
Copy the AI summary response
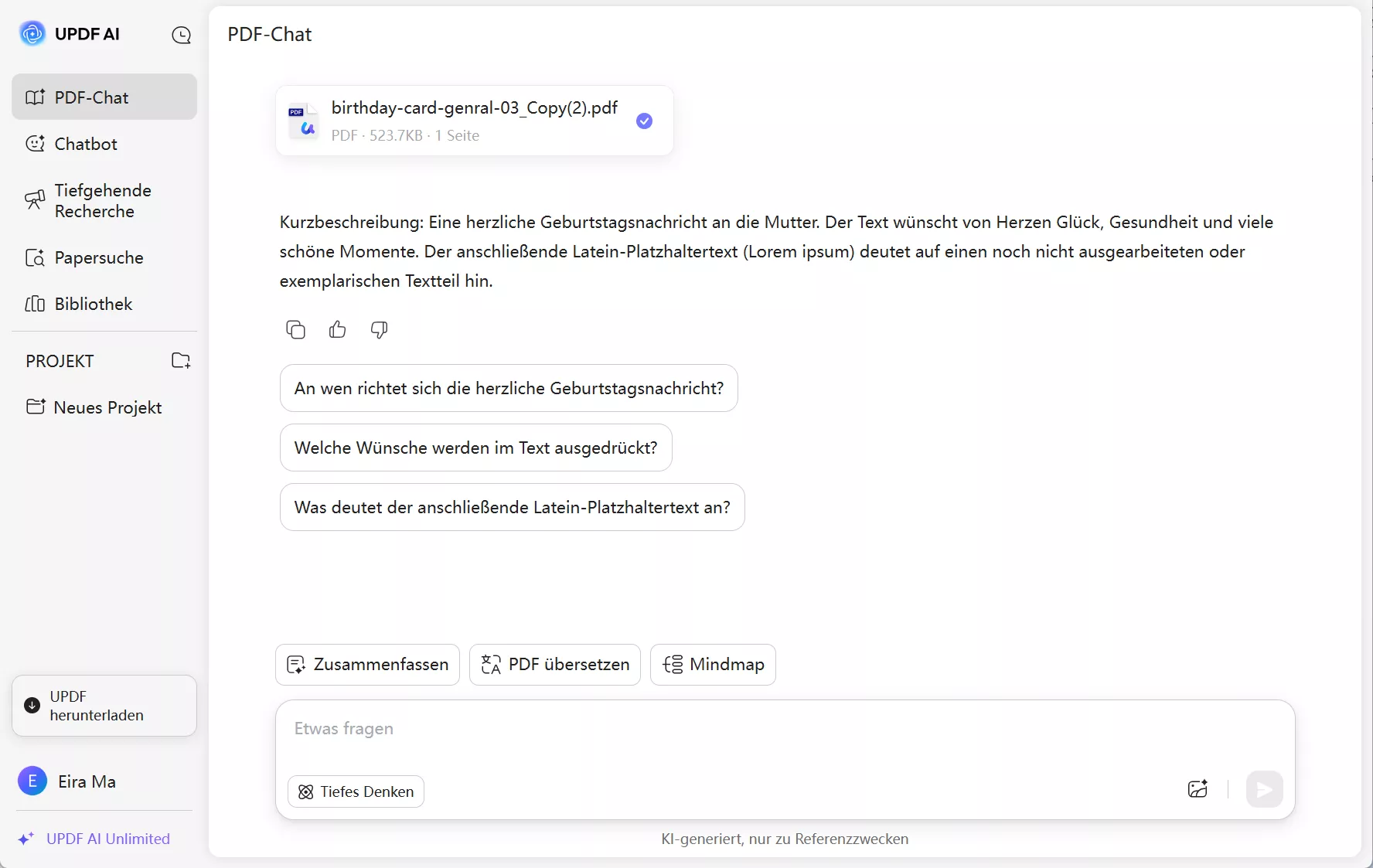click(296, 329)
